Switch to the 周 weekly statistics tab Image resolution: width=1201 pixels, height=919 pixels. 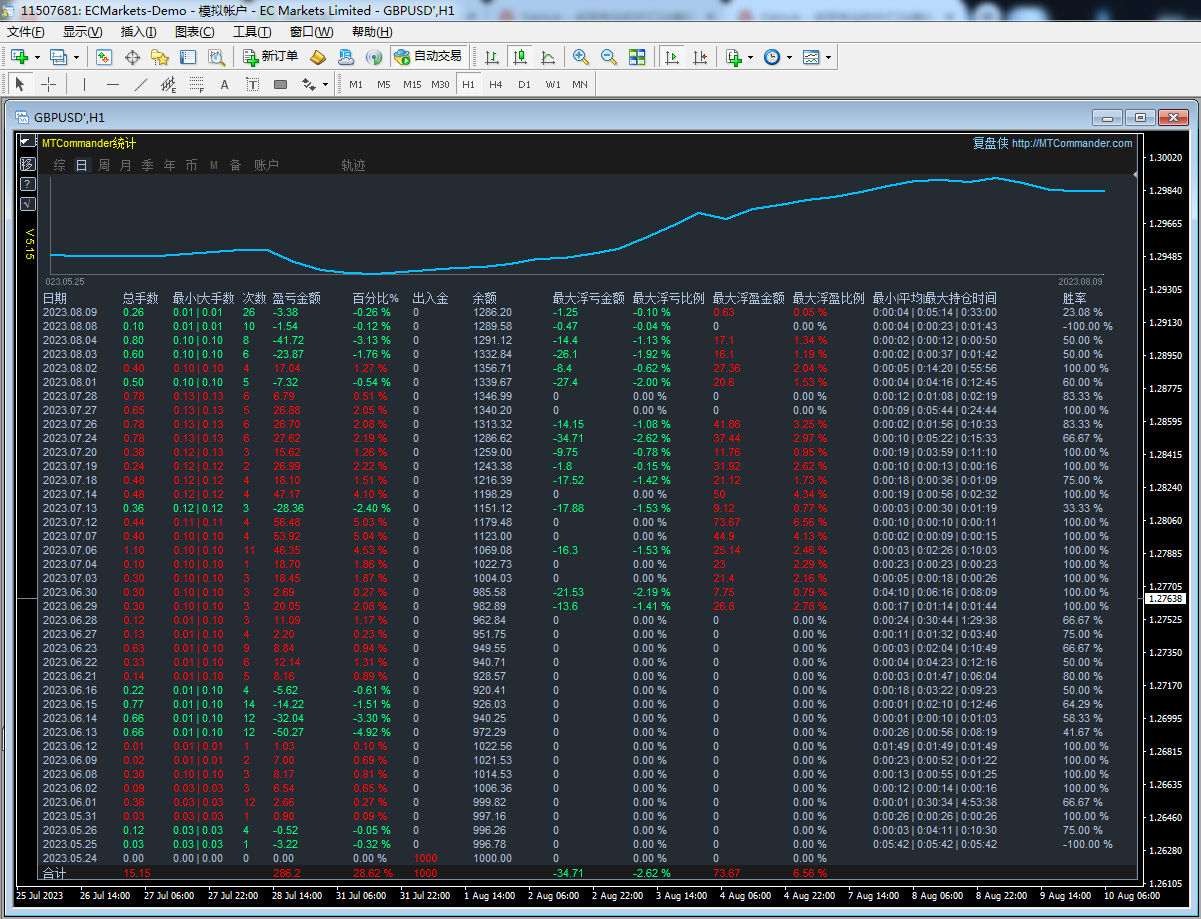click(x=104, y=165)
